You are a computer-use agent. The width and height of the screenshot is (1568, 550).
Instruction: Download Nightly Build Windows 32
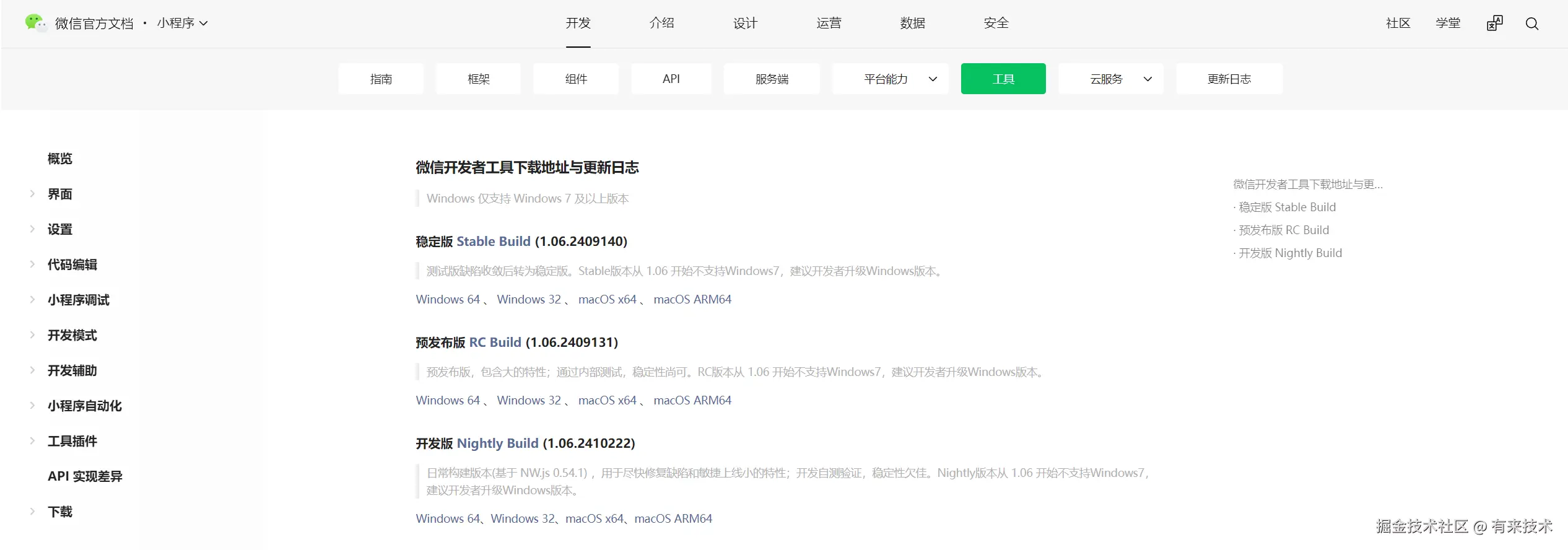tap(523, 518)
